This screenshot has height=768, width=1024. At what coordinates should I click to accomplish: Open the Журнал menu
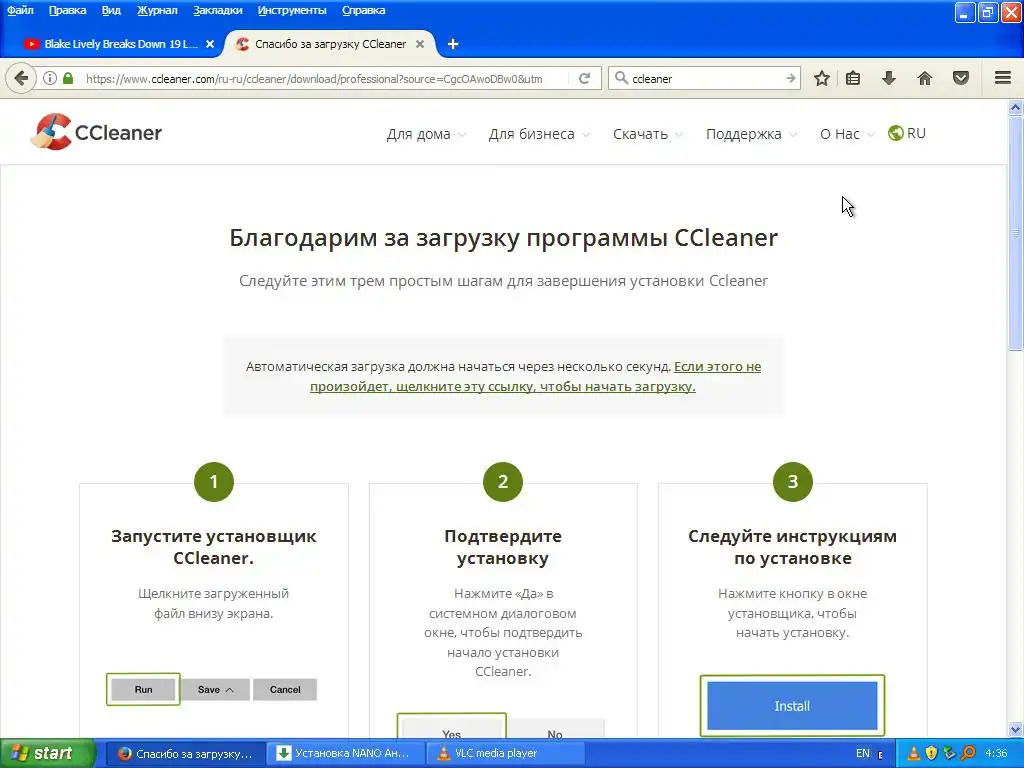click(x=157, y=10)
